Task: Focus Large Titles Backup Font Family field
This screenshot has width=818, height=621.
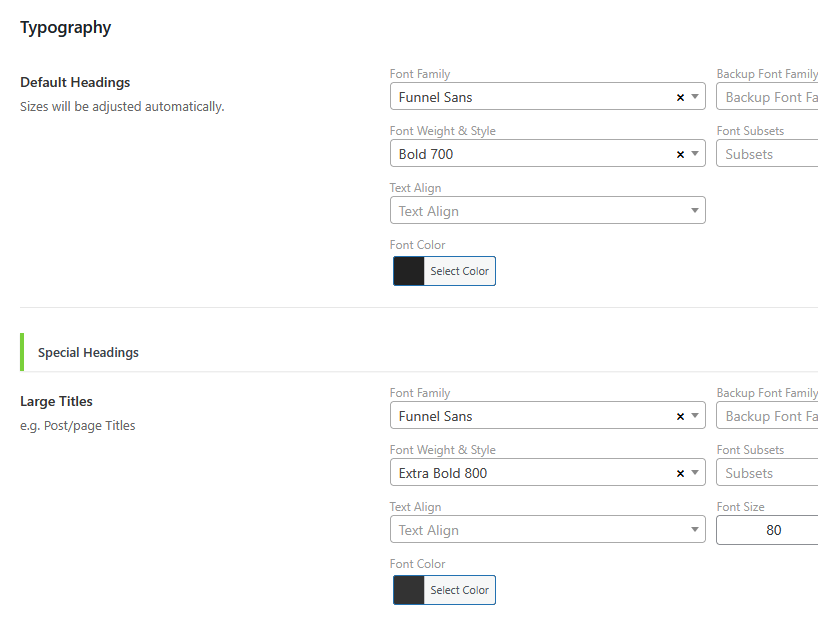Action: click(767, 415)
